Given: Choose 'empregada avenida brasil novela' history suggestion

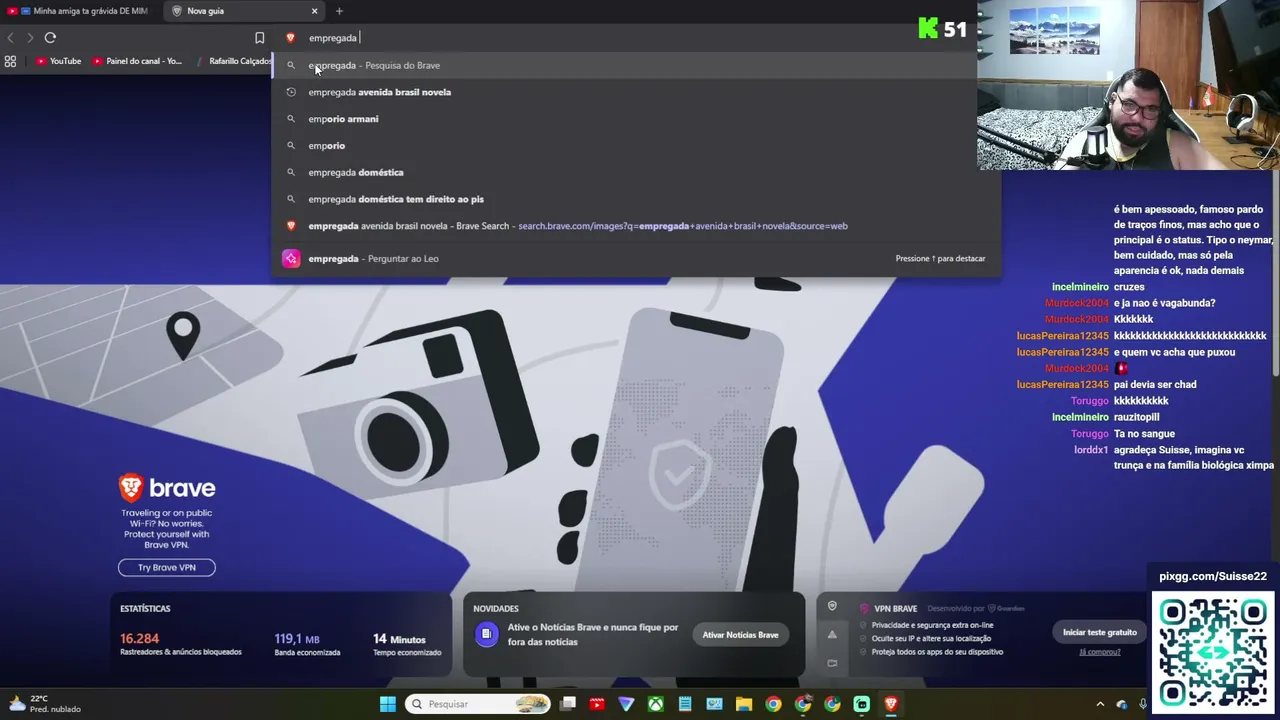Looking at the screenshot, I should [636, 92].
